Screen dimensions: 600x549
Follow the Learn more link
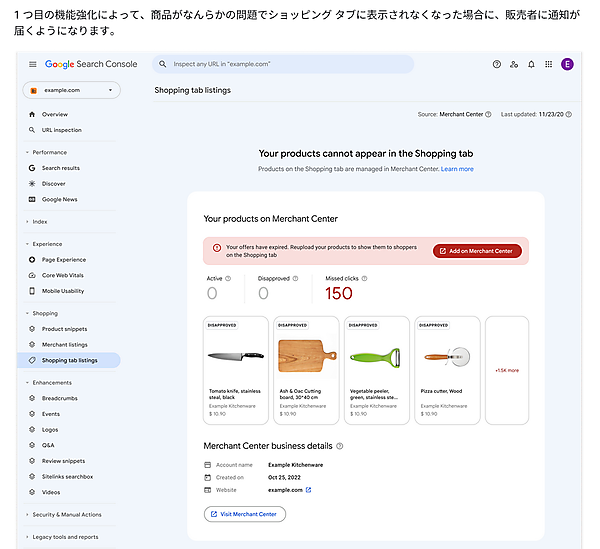457,169
